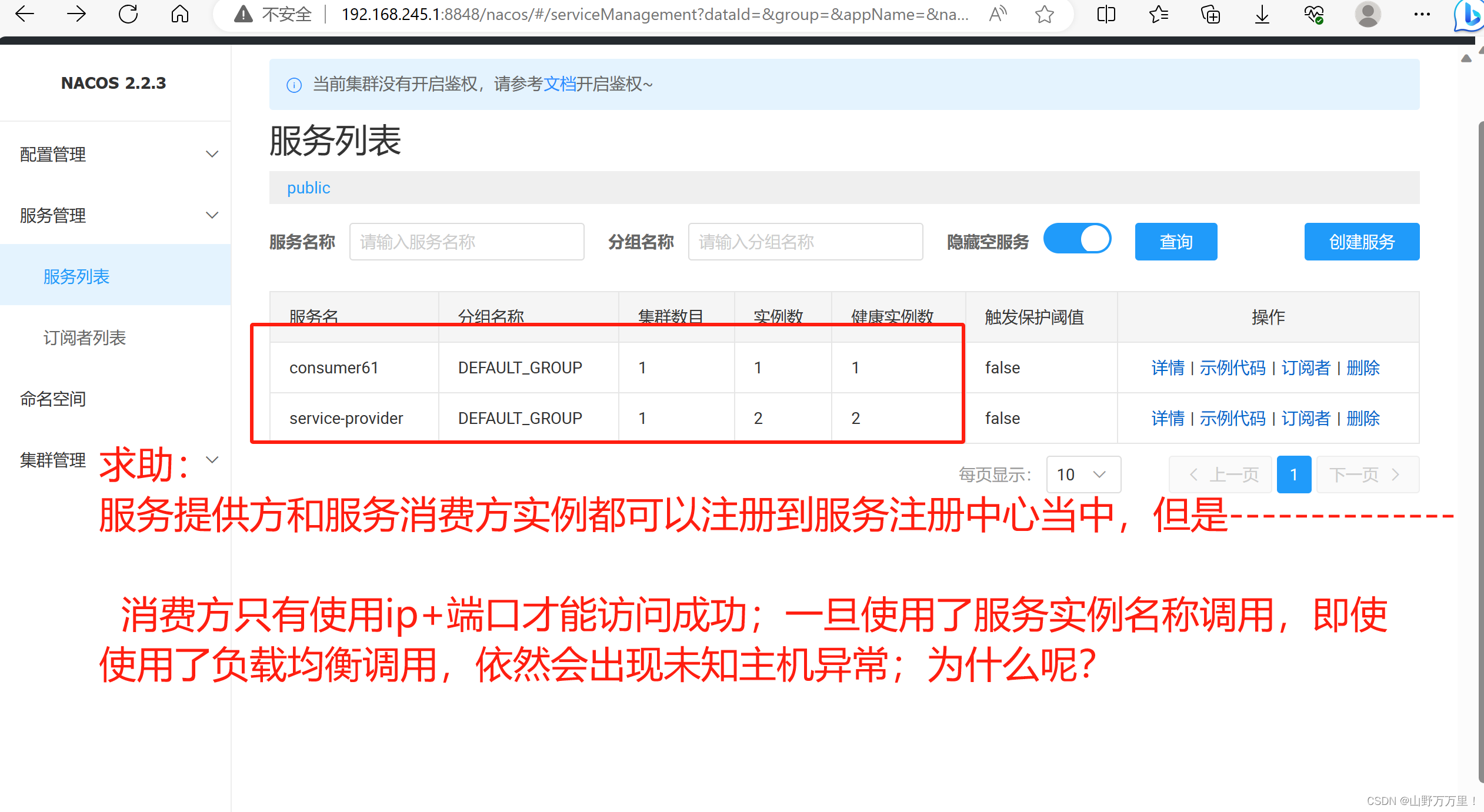Click 删除 link for service-provider
The width and height of the screenshot is (1484, 812).
(1363, 418)
